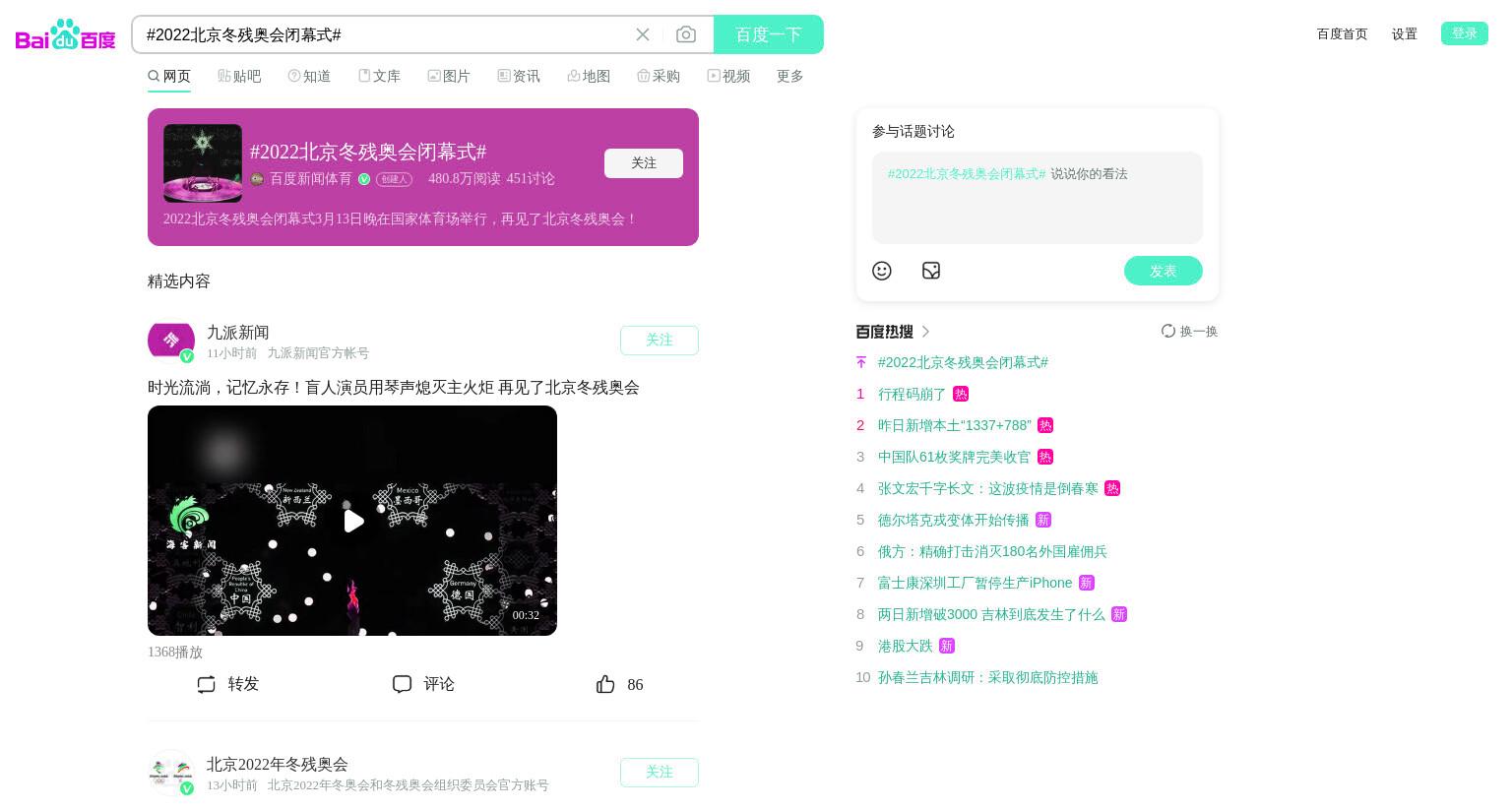Refresh hot list with 换一换
This screenshot has width=1512, height=811.
[1189, 332]
